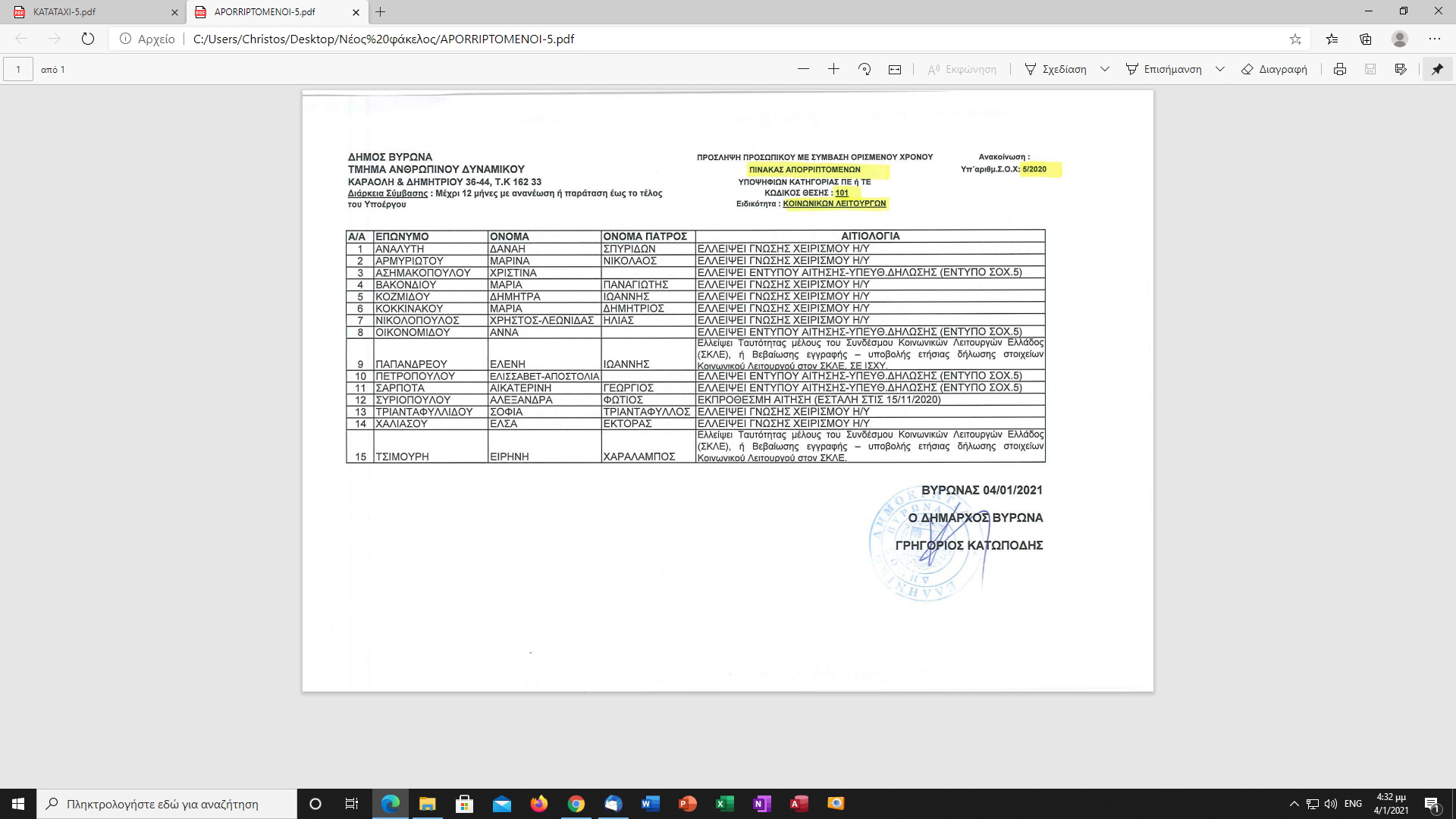
Task: Expand the Σχεδίαση dropdown arrow
Action: [x=1105, y=69]
